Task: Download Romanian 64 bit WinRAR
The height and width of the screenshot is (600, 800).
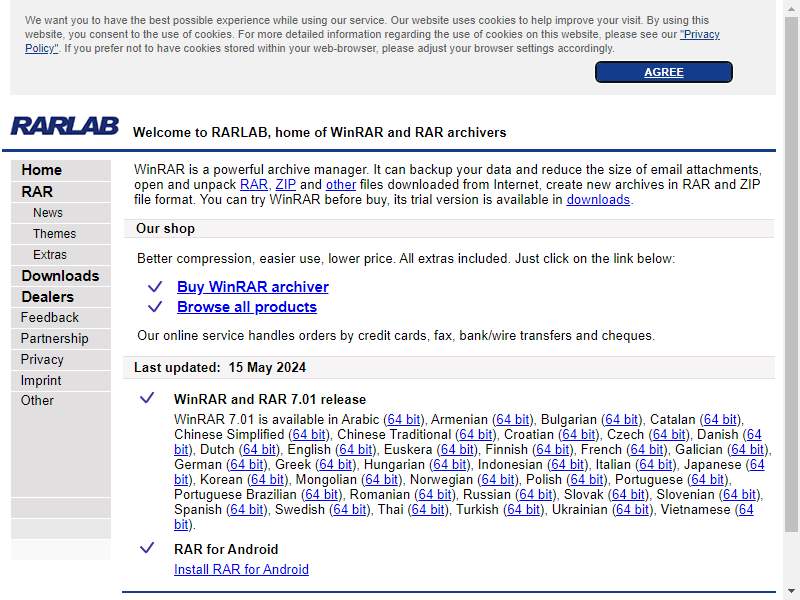Action: click(435, 494)
